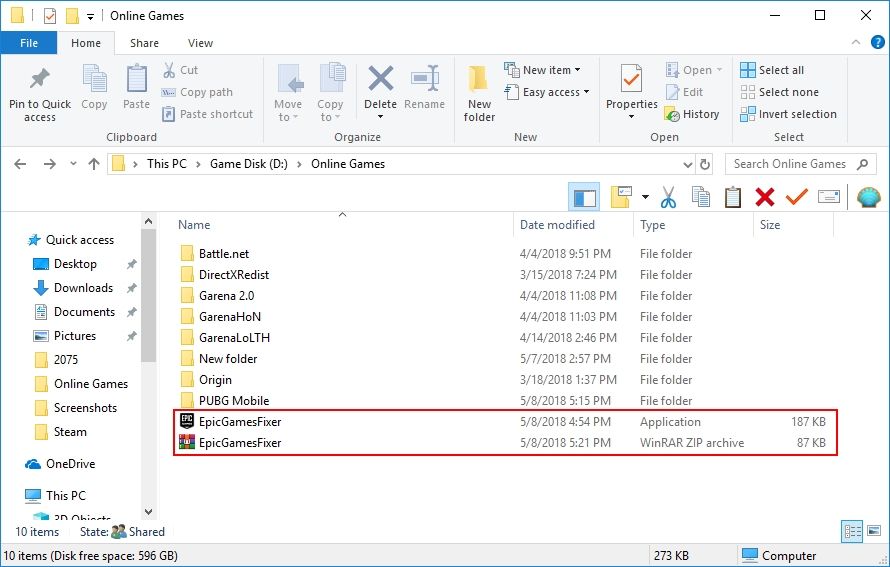Select Cut in the Clipboard group
Viewport: 890px width, 567px height.
pos(180,70)
